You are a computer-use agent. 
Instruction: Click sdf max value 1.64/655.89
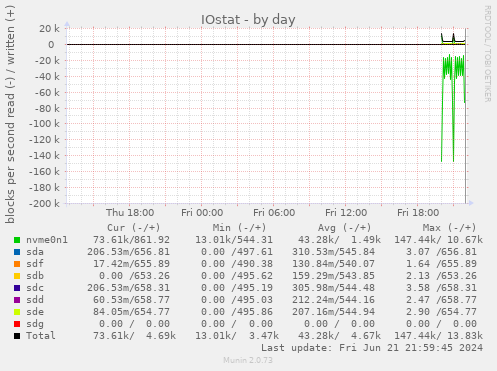tap(441, 264)
